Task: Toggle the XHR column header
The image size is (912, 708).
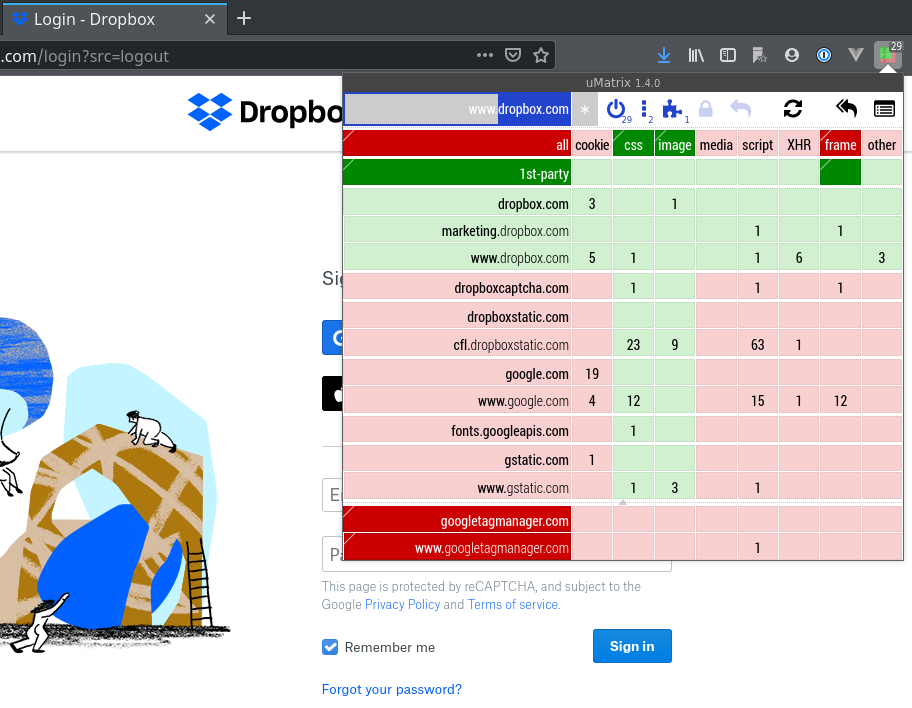Action: click(799, 144)
